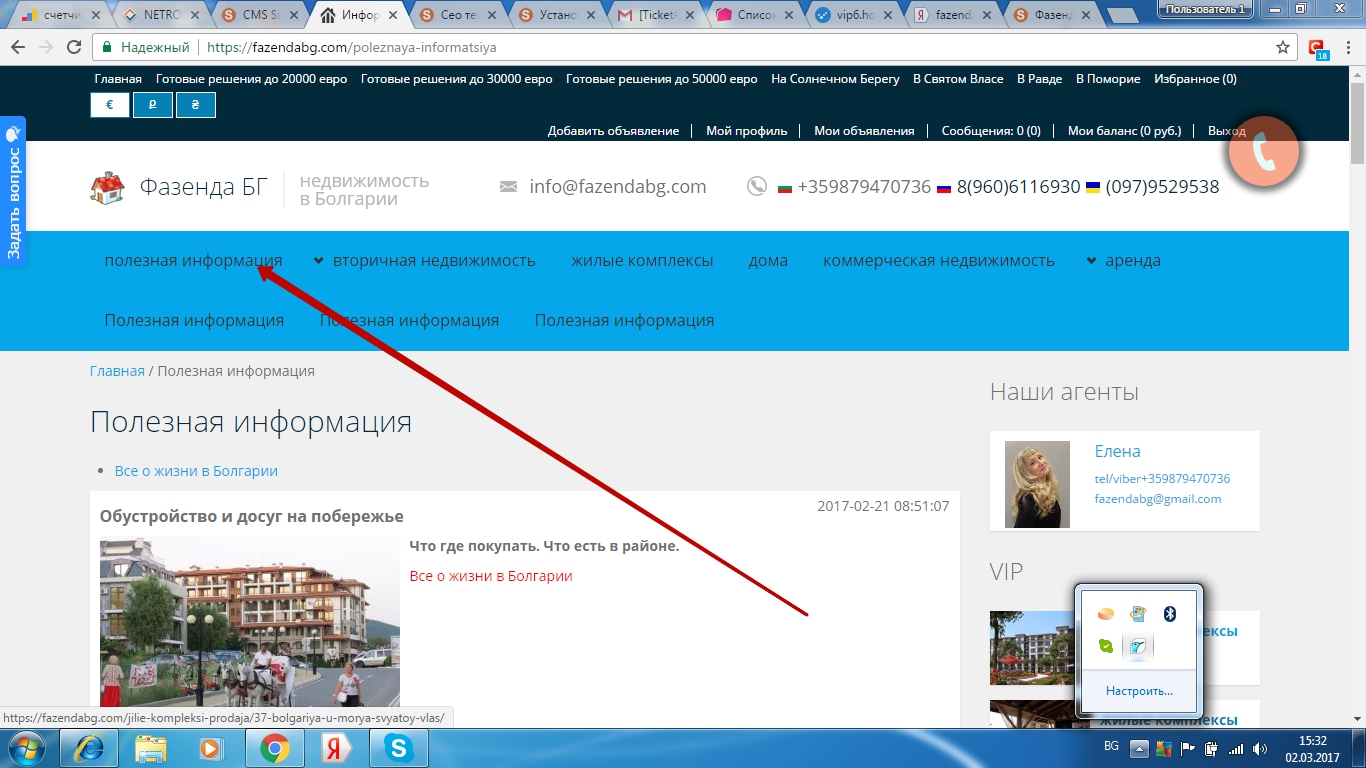Open the volume control in tray
1366x768 pixels.
pyautogui.click(x=1259, y=748)
